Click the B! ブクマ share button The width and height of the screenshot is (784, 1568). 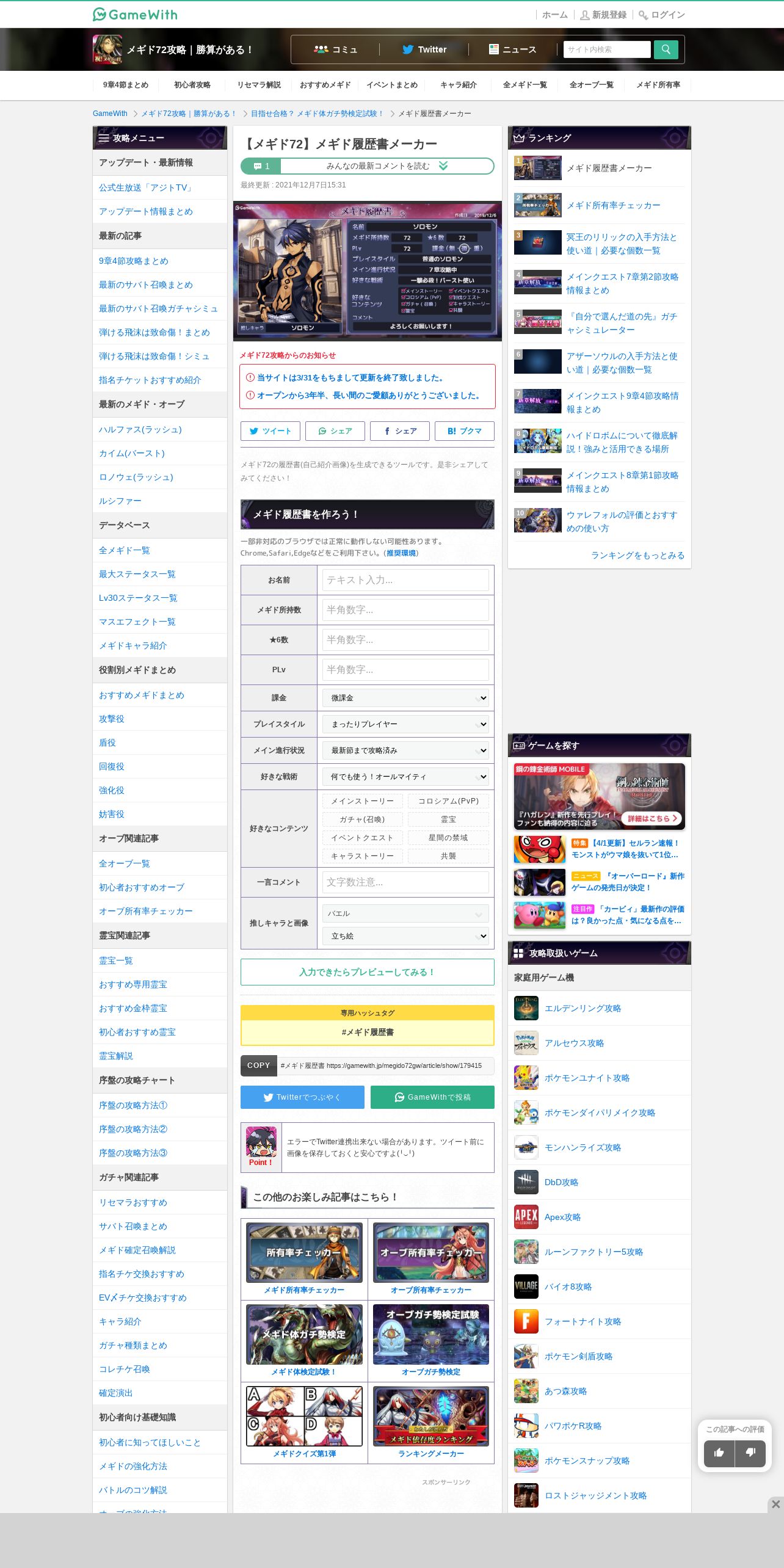[465, 431]
